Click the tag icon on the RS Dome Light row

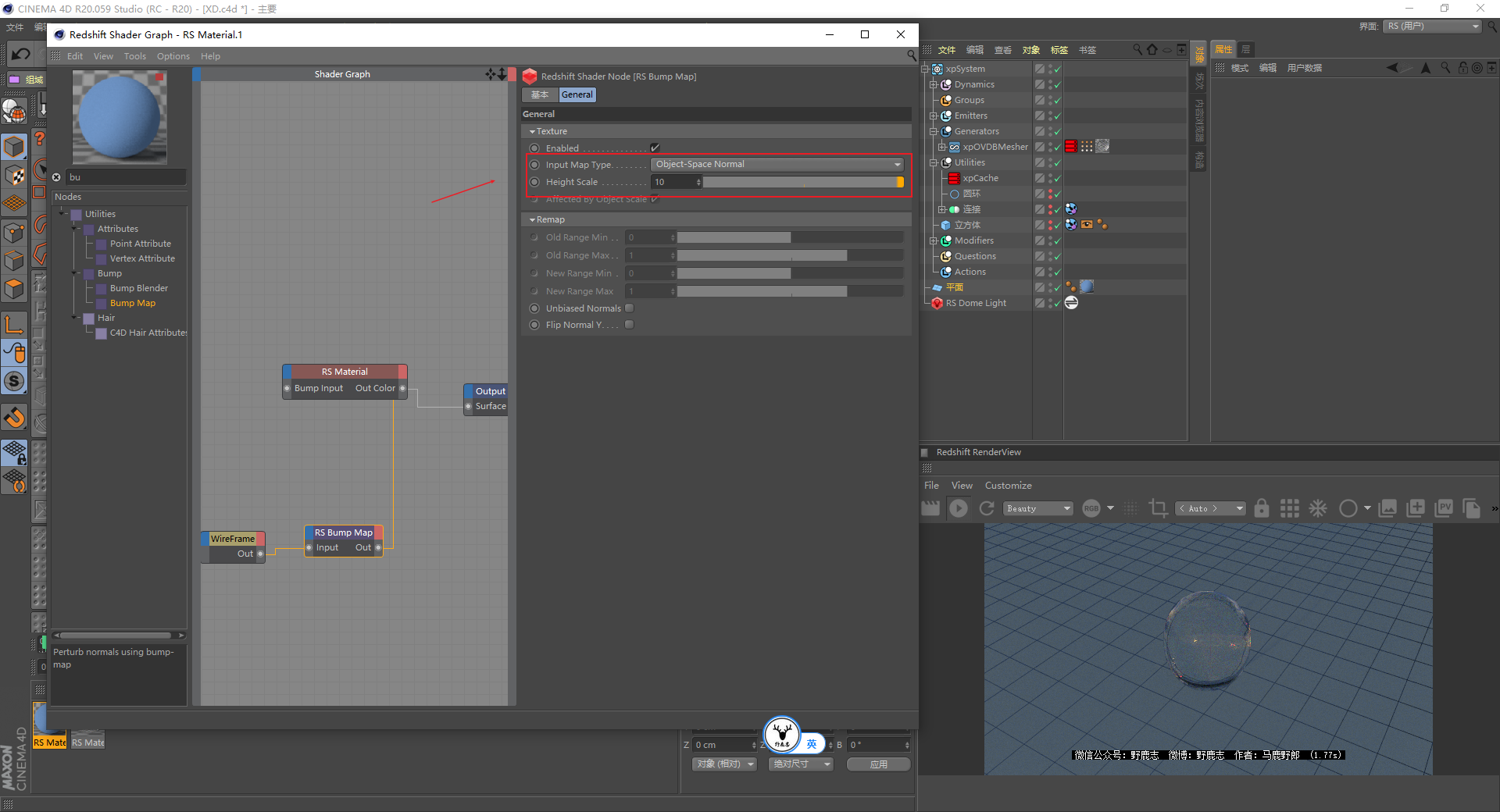pos(1072,303)
